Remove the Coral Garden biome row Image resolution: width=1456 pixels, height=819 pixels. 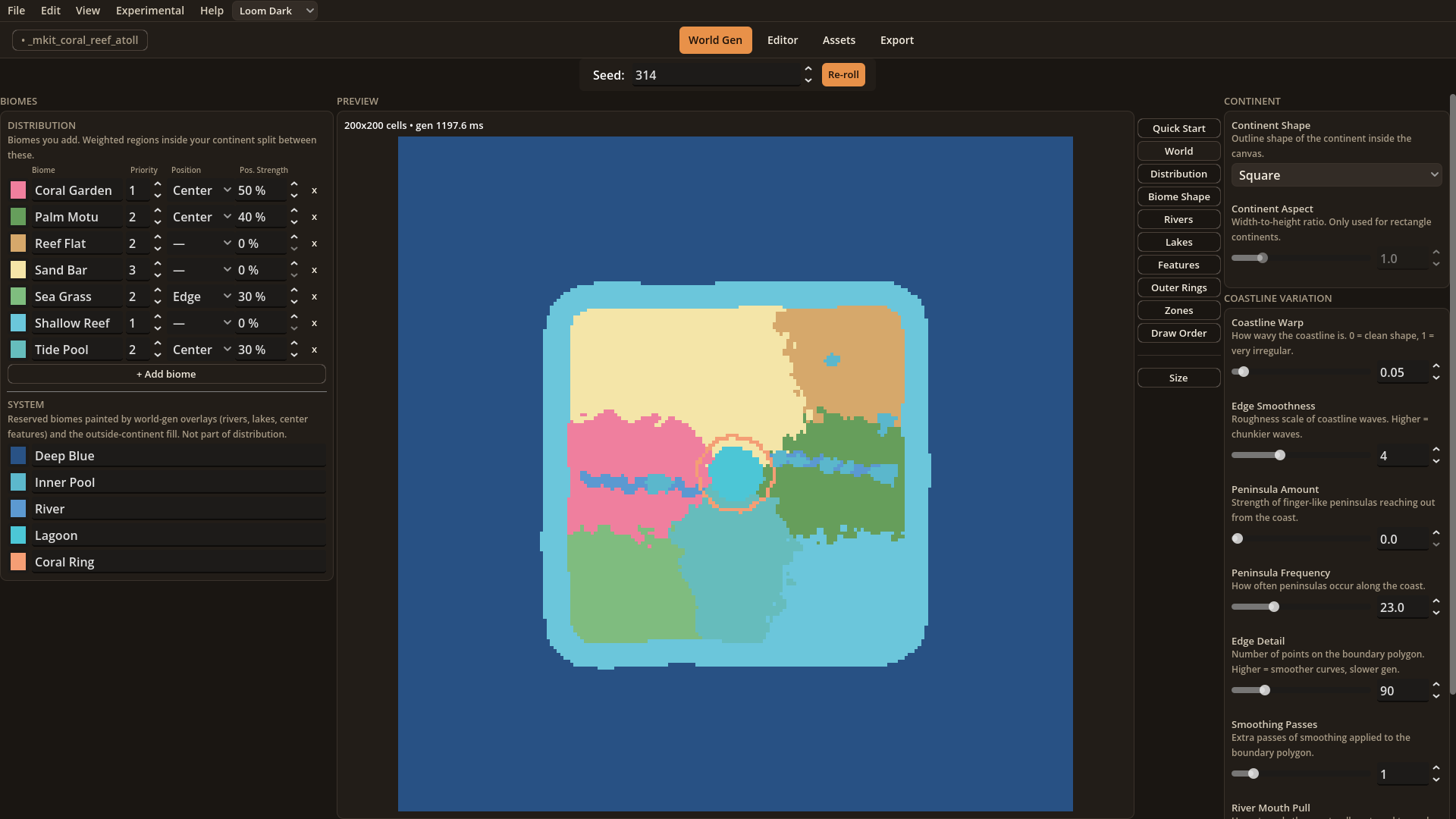tap(314, 190)
